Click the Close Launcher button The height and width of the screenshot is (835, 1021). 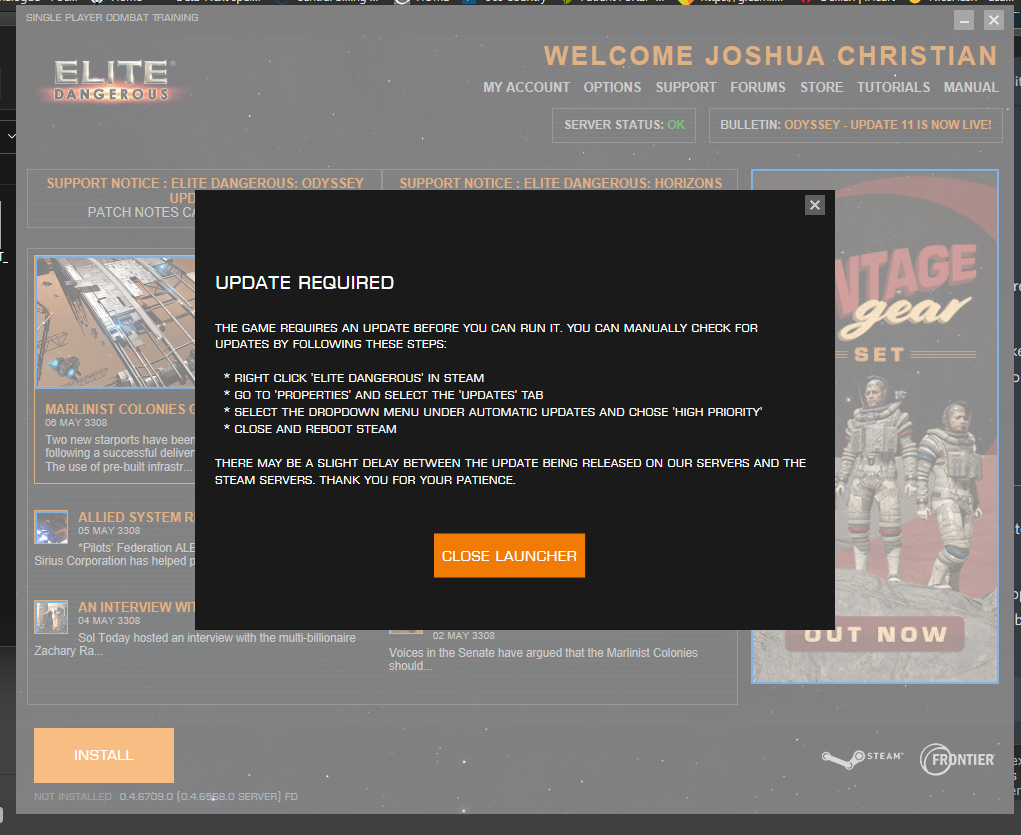pos(509,556)
